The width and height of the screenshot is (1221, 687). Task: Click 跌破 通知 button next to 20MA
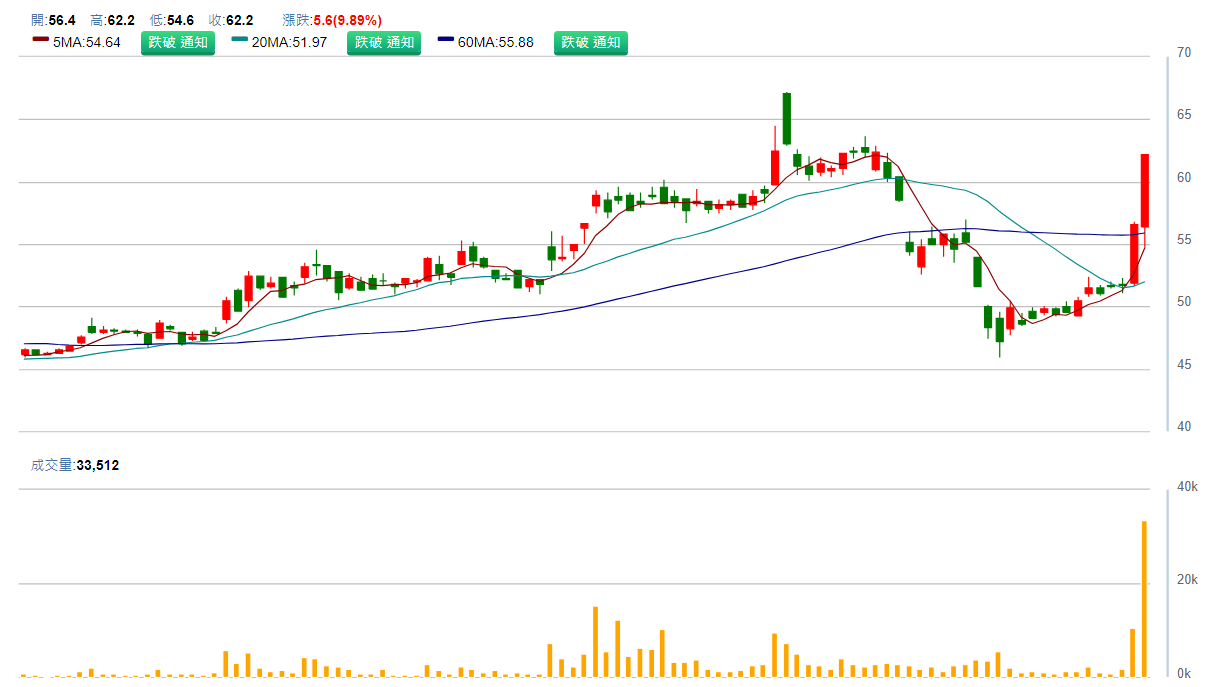384,42
